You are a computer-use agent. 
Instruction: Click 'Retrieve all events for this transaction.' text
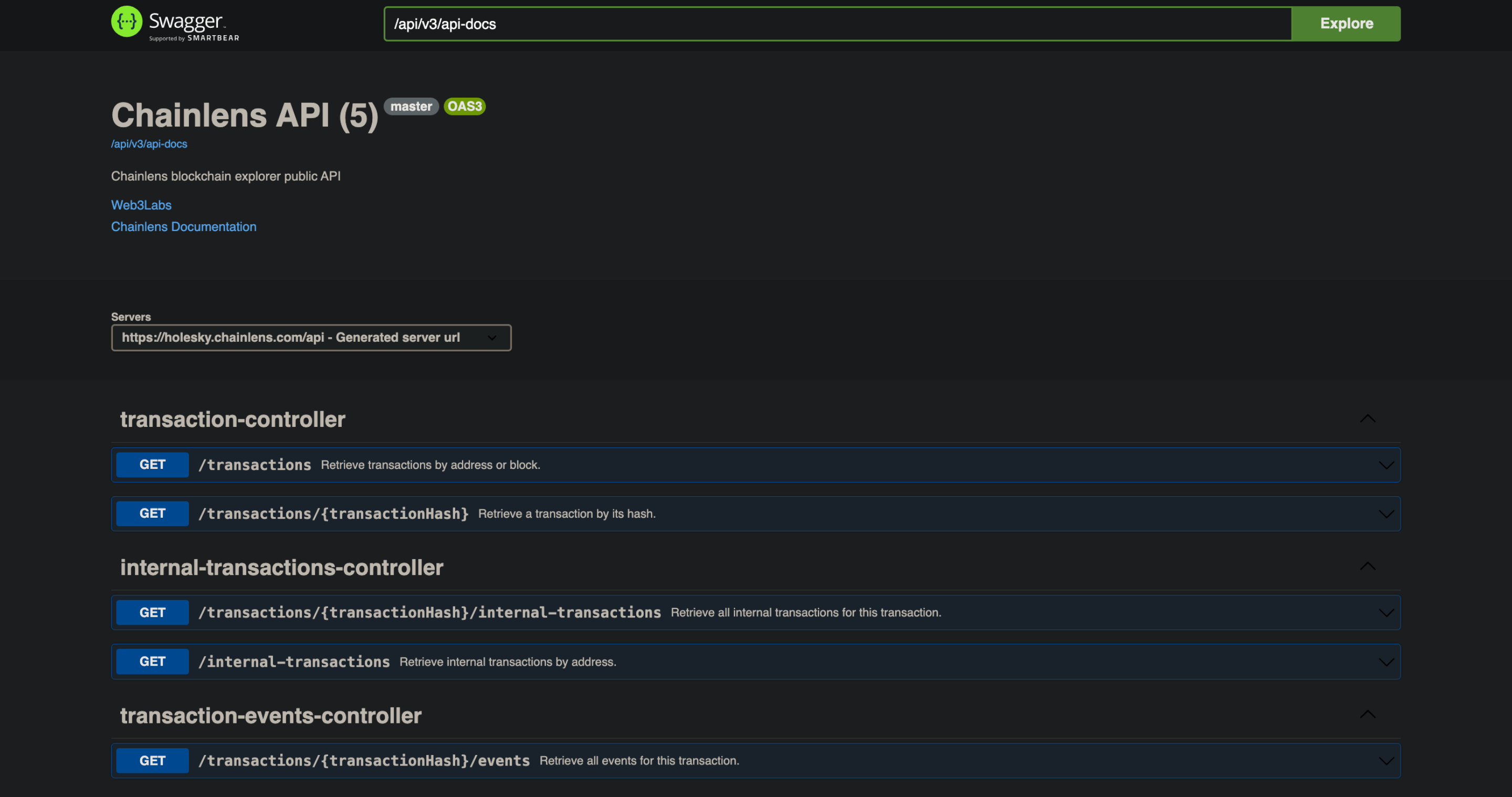(639, 761)
